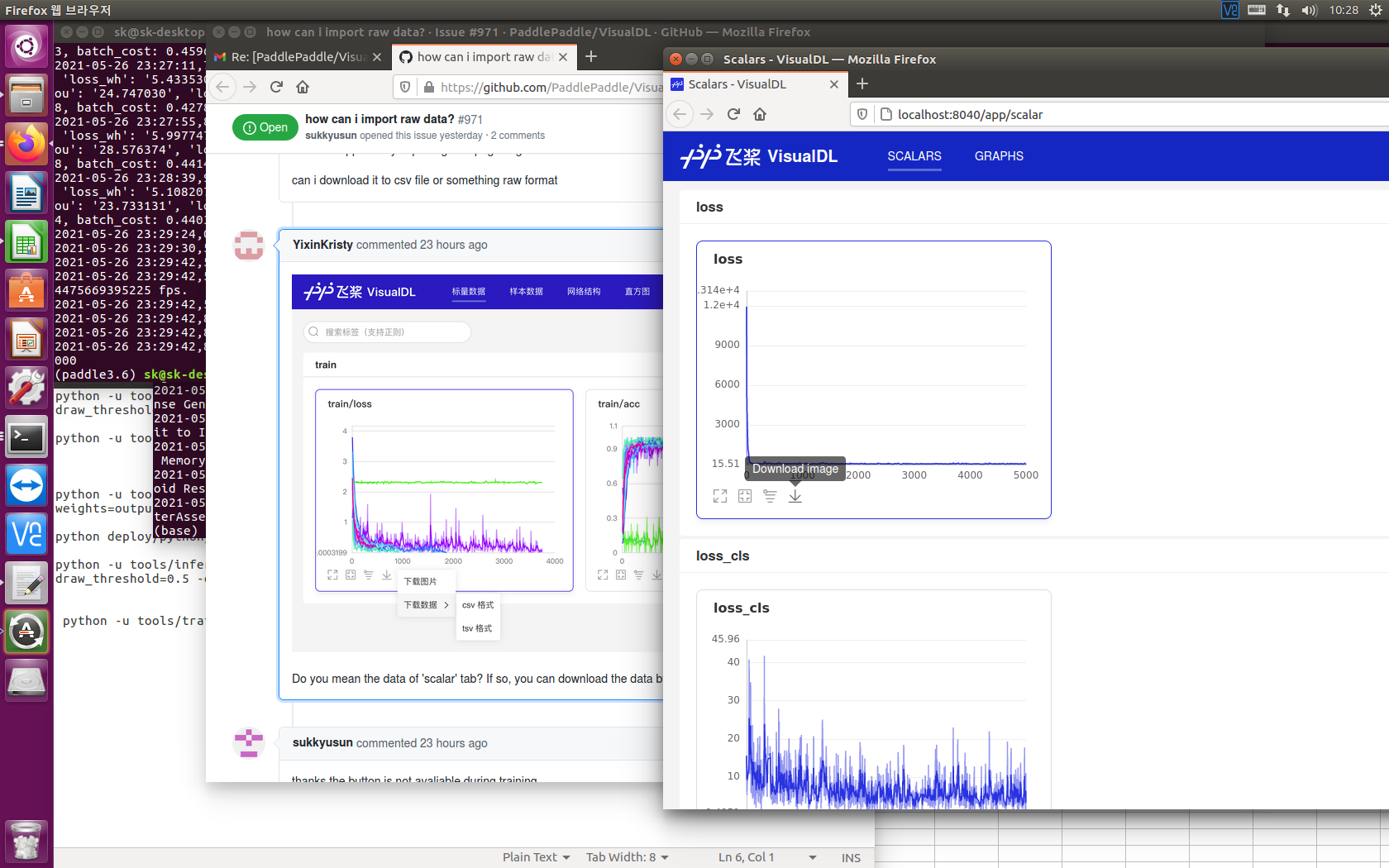Click the 搜索标签 search field in the screenshot

pos(387,331)
